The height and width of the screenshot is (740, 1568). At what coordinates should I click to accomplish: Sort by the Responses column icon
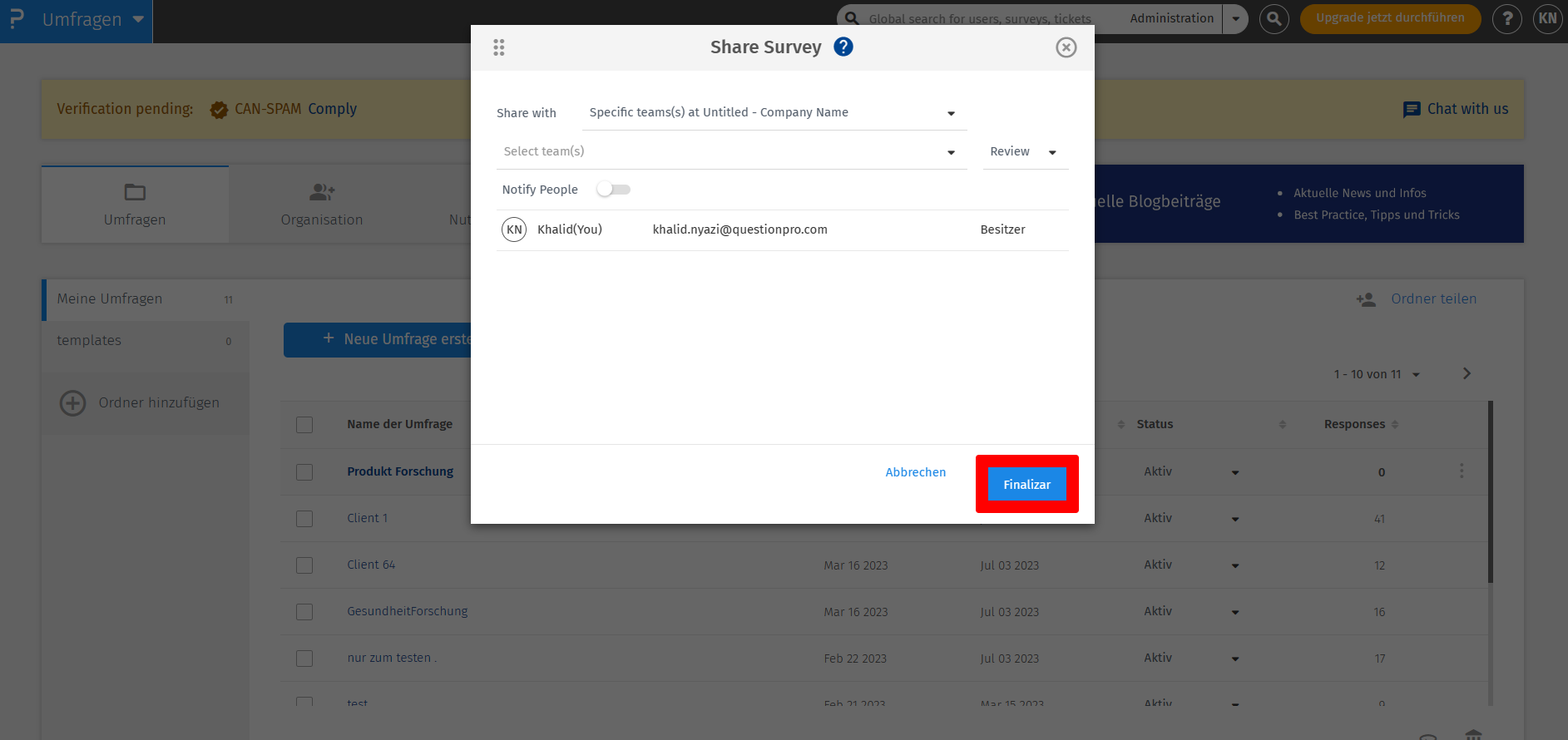[x=1395, y=425]
